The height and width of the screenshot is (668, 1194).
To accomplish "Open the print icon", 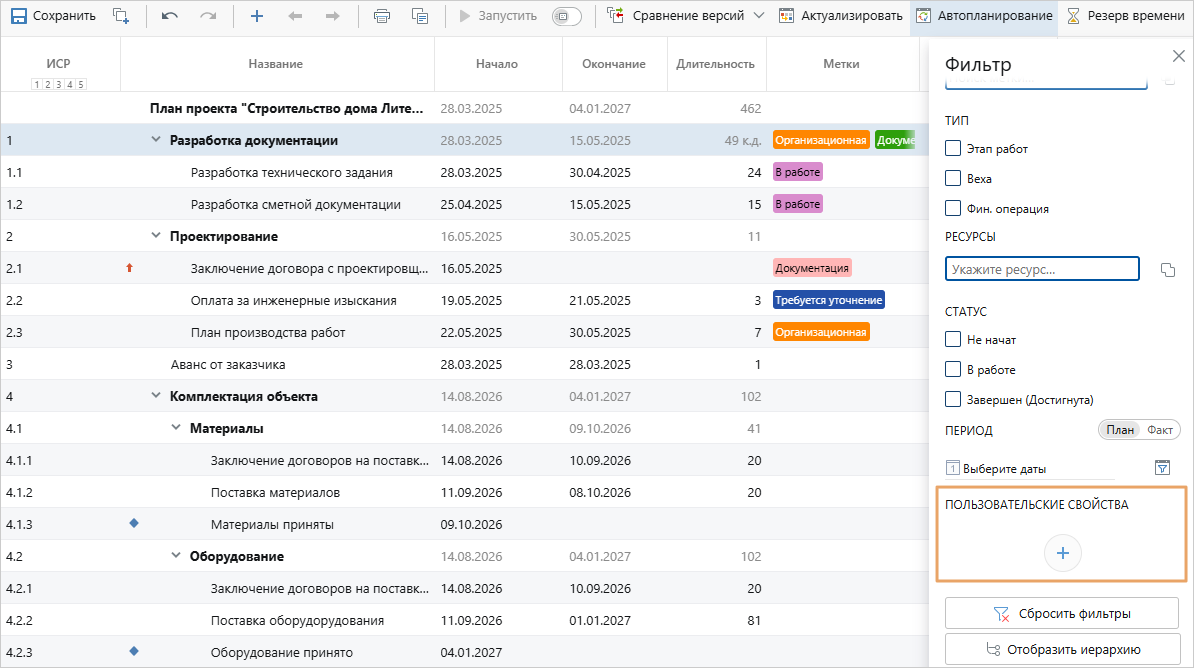I will click(382, 16).
